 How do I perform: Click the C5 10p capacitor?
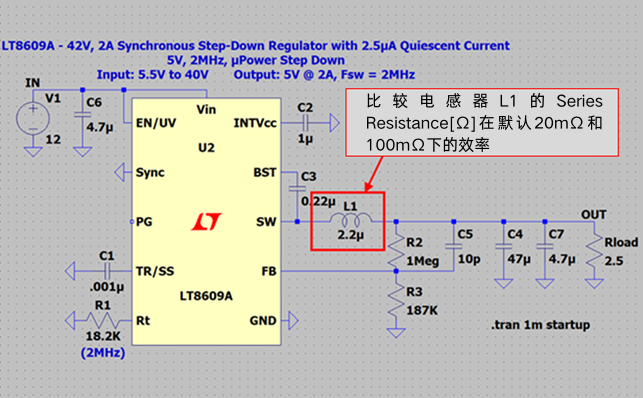[x=454, y=246]
